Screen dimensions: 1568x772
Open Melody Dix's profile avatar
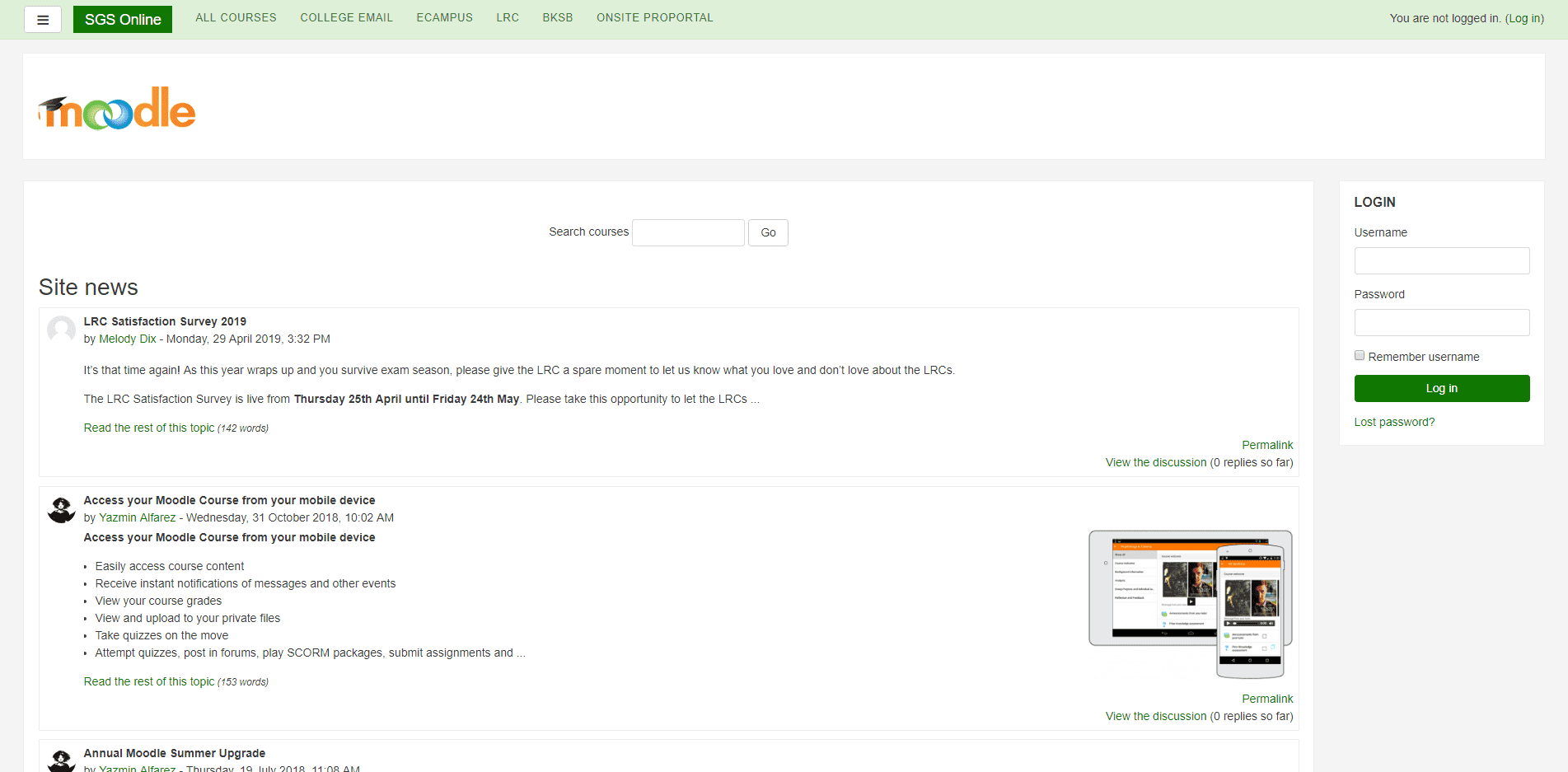pyautogui.click(x=62, y=330)
